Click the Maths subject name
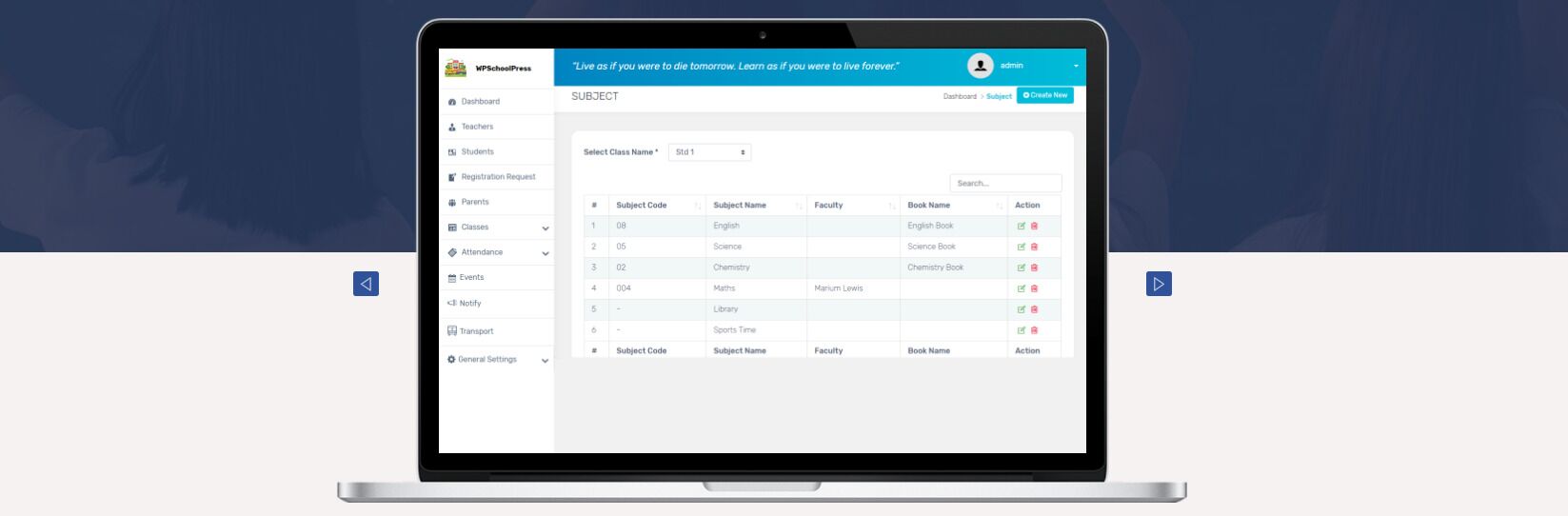This screenshot has width=1568, height=516. tap(724, 288)
